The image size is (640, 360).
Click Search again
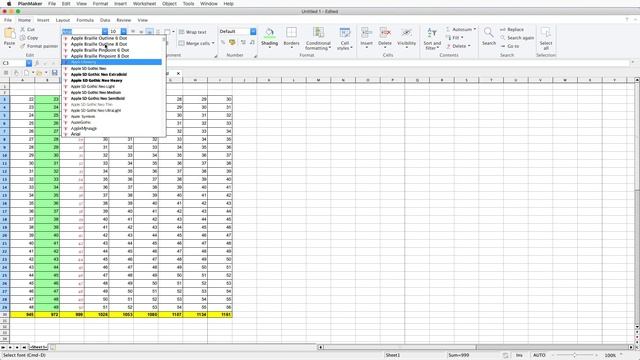[x=517, y=38]
